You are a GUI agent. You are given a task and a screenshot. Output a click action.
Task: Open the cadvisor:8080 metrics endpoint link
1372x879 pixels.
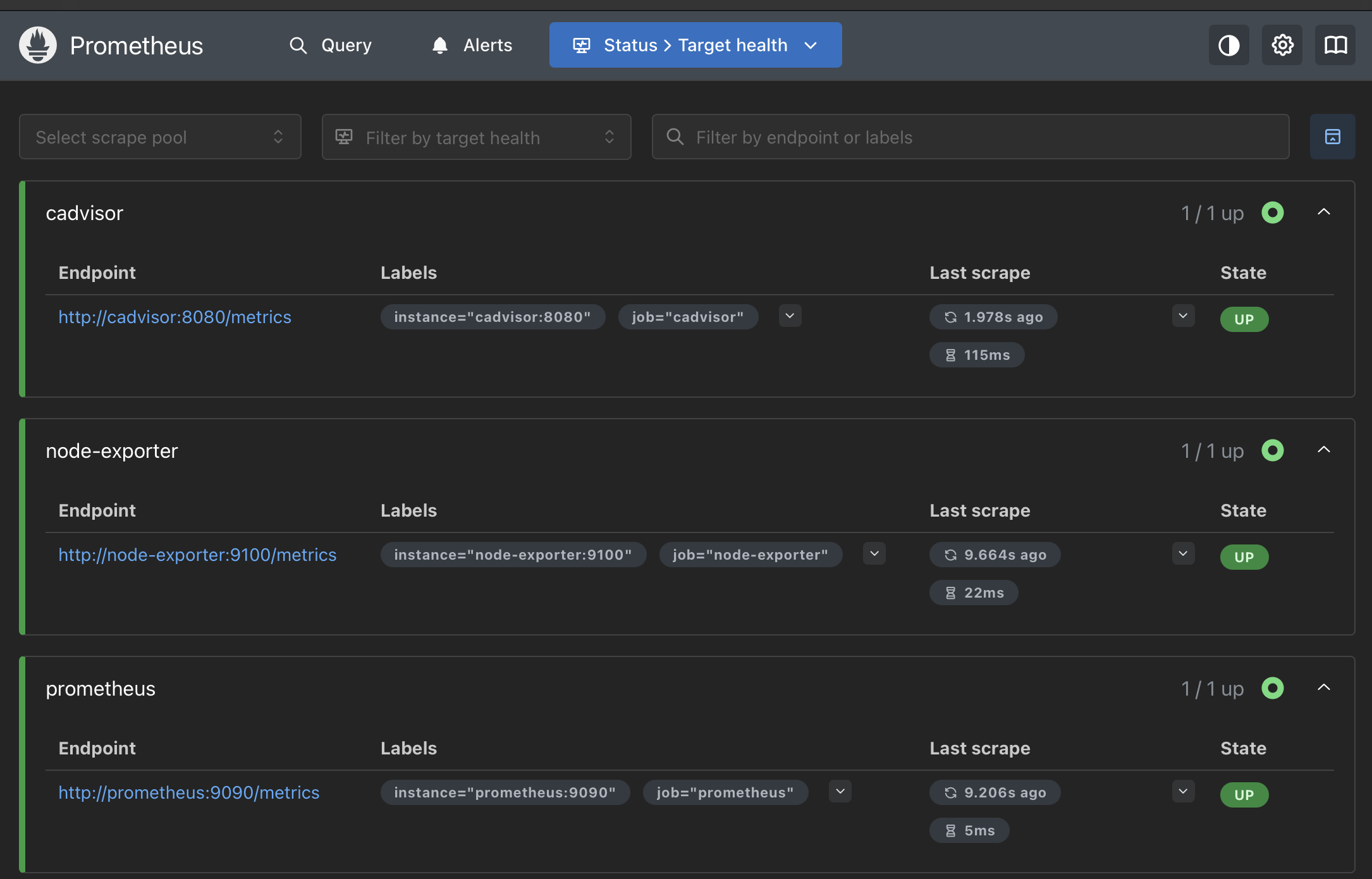(175, 317)
